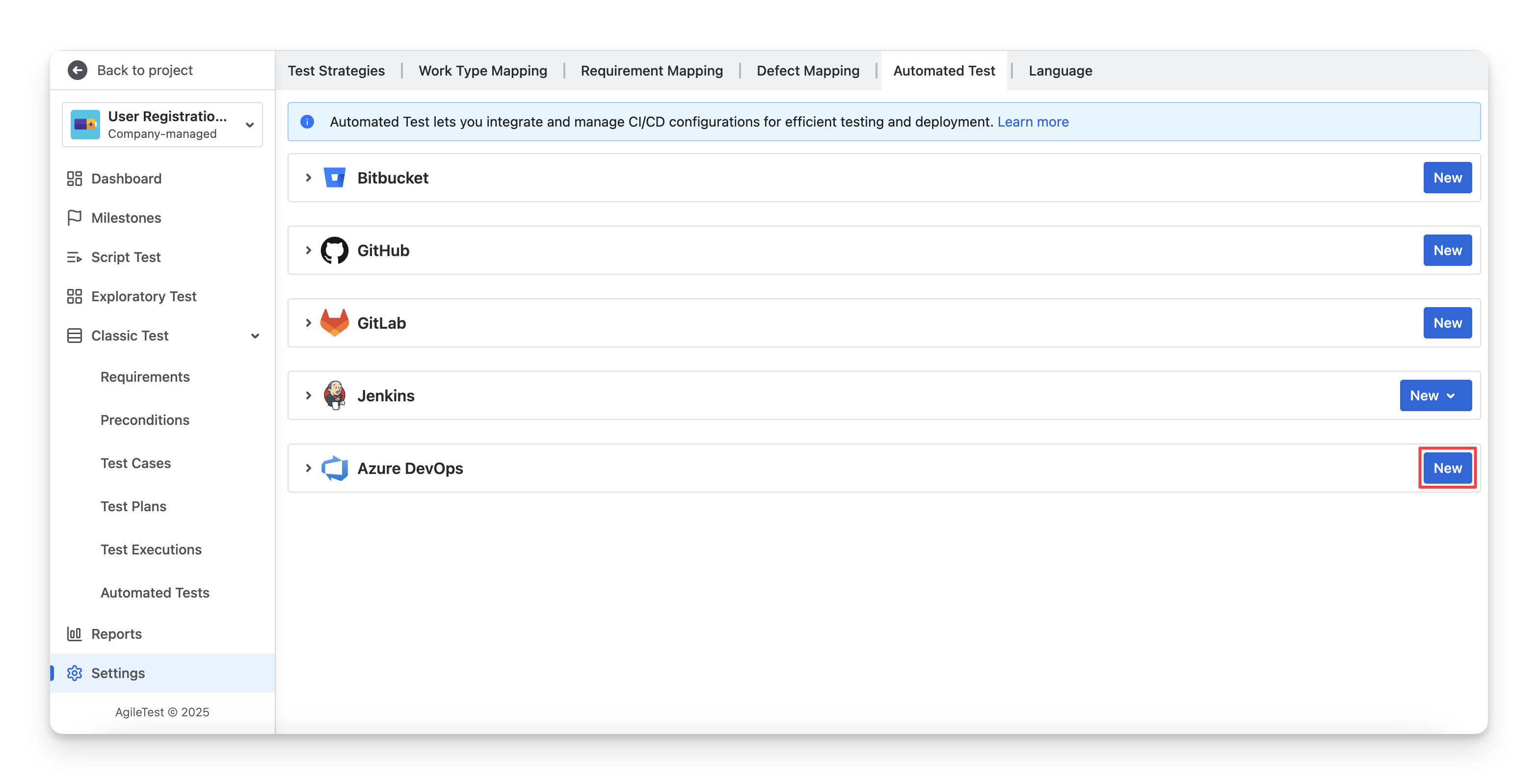Open Test Executions in the sidebar

coord(151,549)
